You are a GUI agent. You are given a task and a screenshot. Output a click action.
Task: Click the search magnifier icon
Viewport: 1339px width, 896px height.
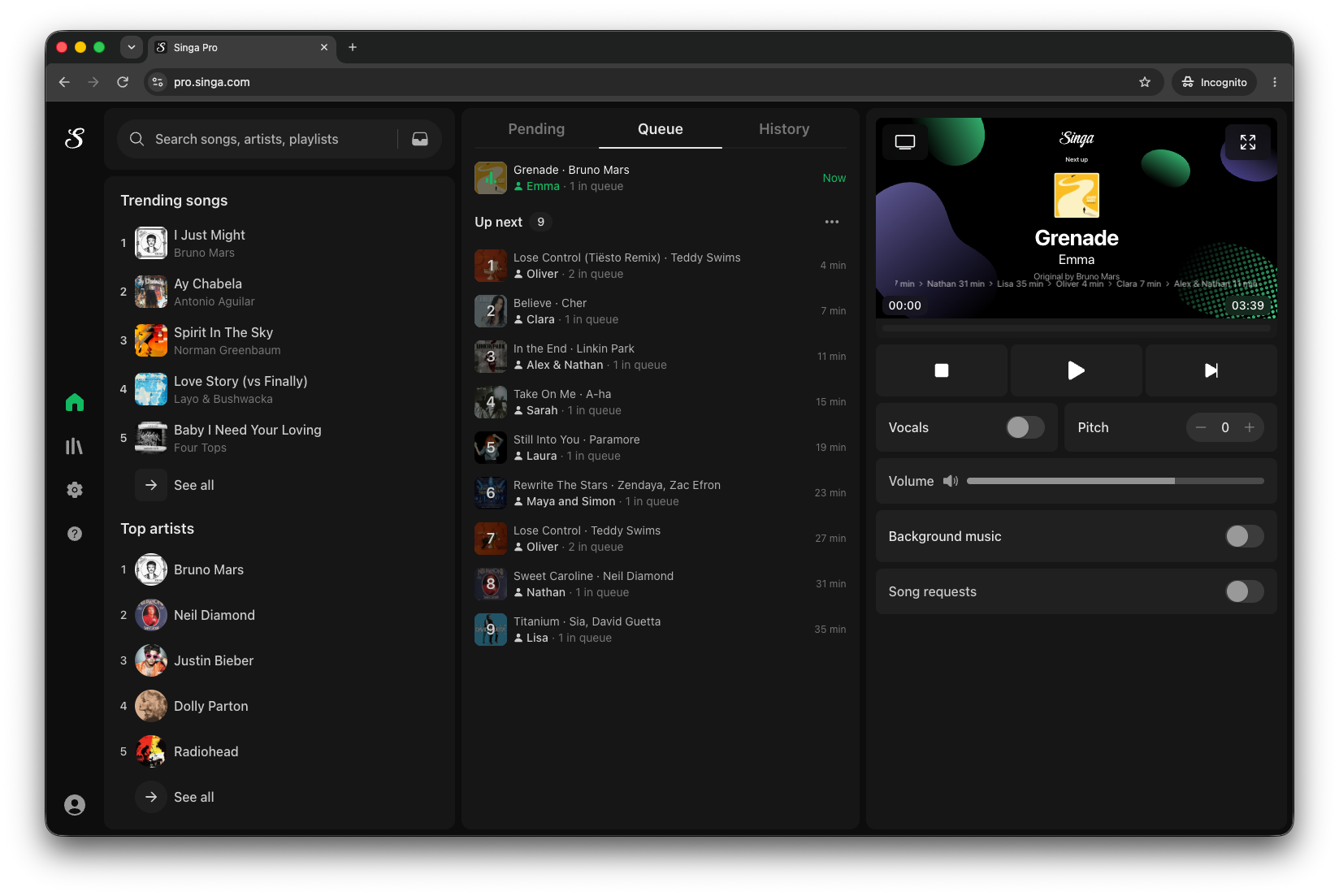(x=137, y=139)
